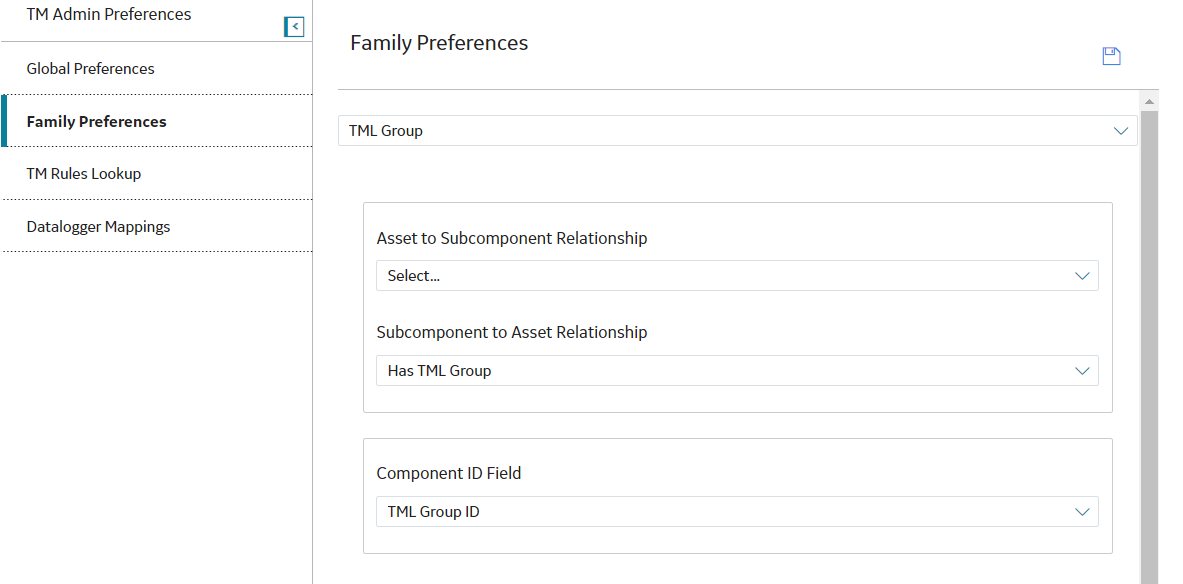Click the TM Admin Preferences heading

click(x=109, y=14)
